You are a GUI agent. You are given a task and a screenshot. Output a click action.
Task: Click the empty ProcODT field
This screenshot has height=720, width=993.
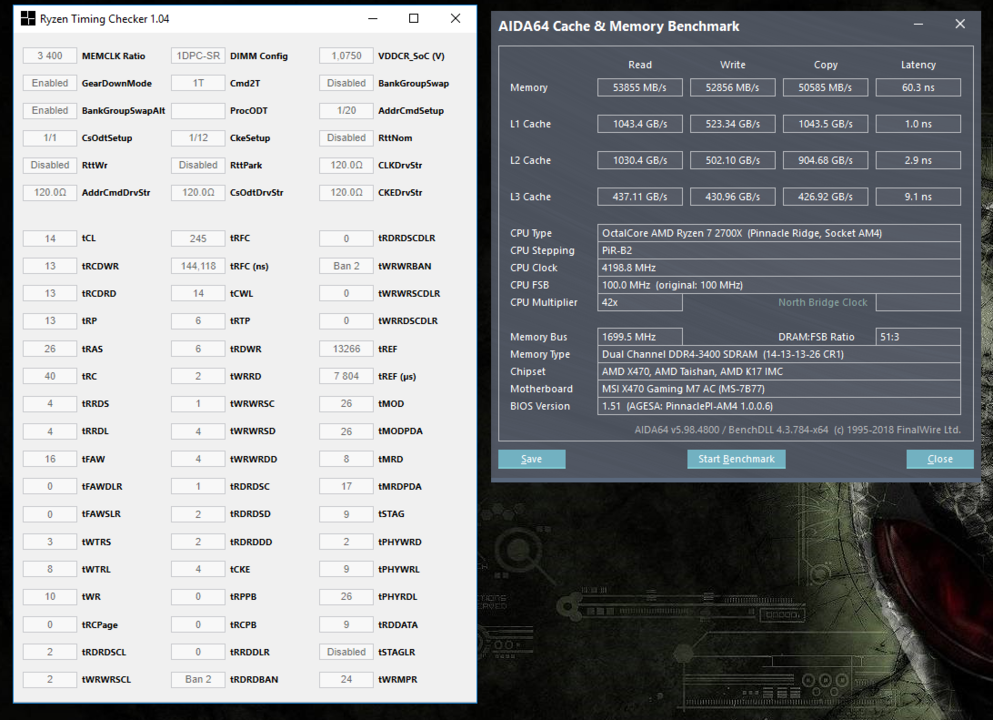click(x=198, y=110)
